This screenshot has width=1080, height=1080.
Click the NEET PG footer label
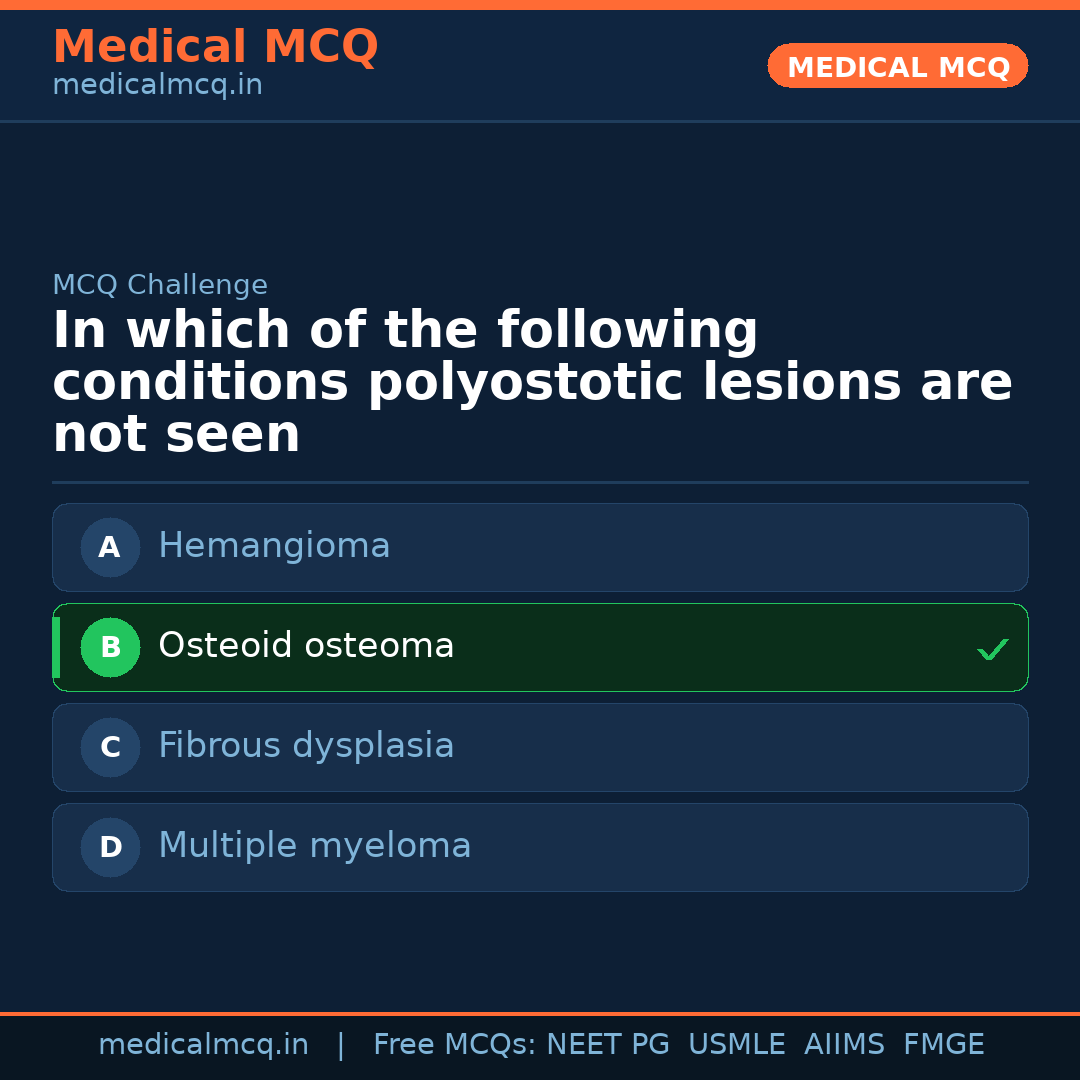(607, 1044)
